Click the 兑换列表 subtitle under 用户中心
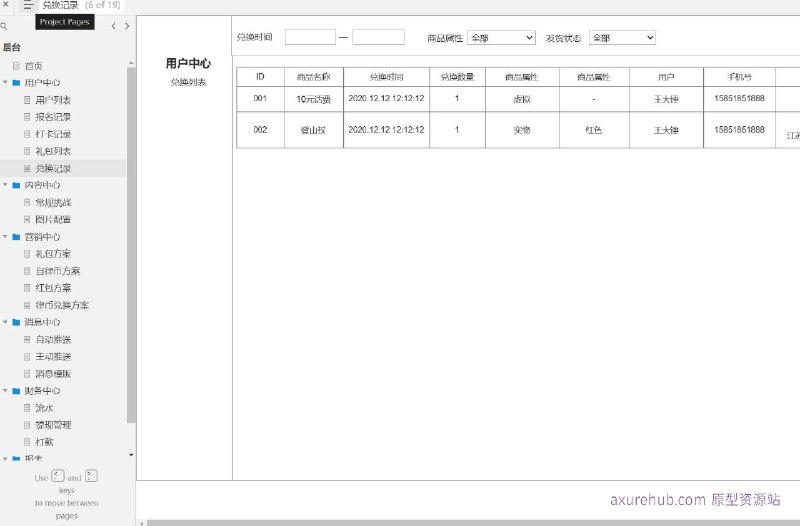 (188, 82)
